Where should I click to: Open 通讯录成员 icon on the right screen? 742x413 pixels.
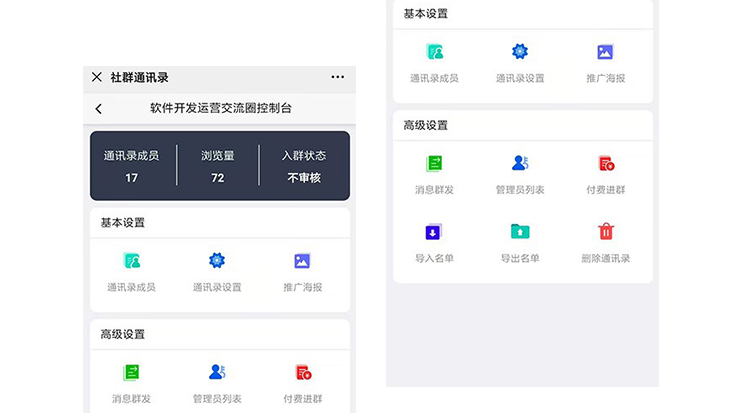[x=434, y=52]
